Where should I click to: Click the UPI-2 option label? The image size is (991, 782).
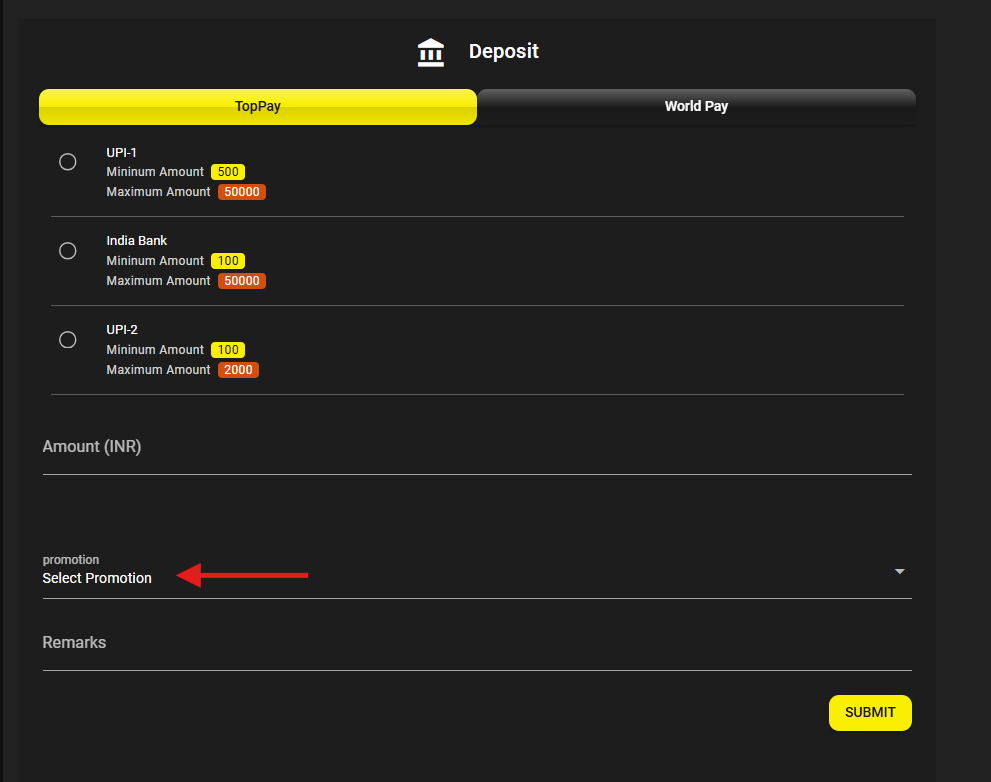(x=122, y=329)
